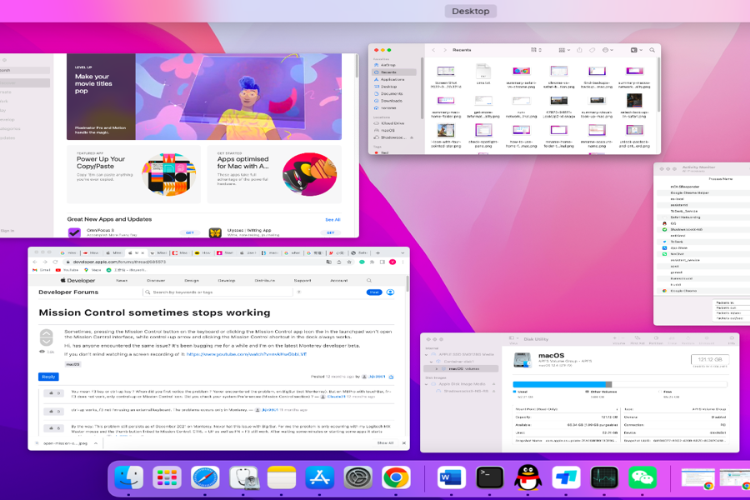The height and width of the screenshot is (500, 750).
Task: Click the blue Reply button
Action: point(48,377)
